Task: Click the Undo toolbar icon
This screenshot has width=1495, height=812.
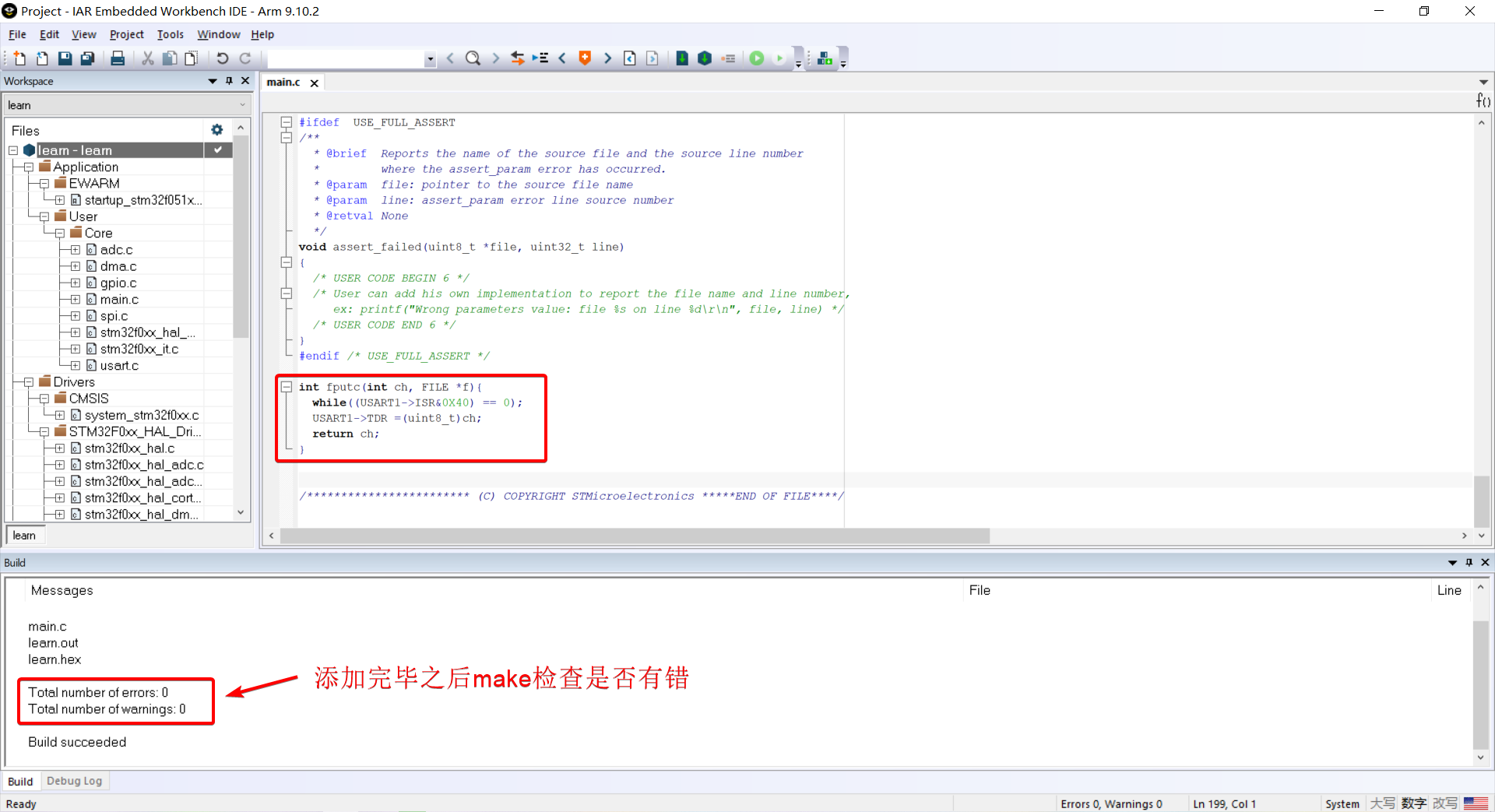Action: (223, 58)
